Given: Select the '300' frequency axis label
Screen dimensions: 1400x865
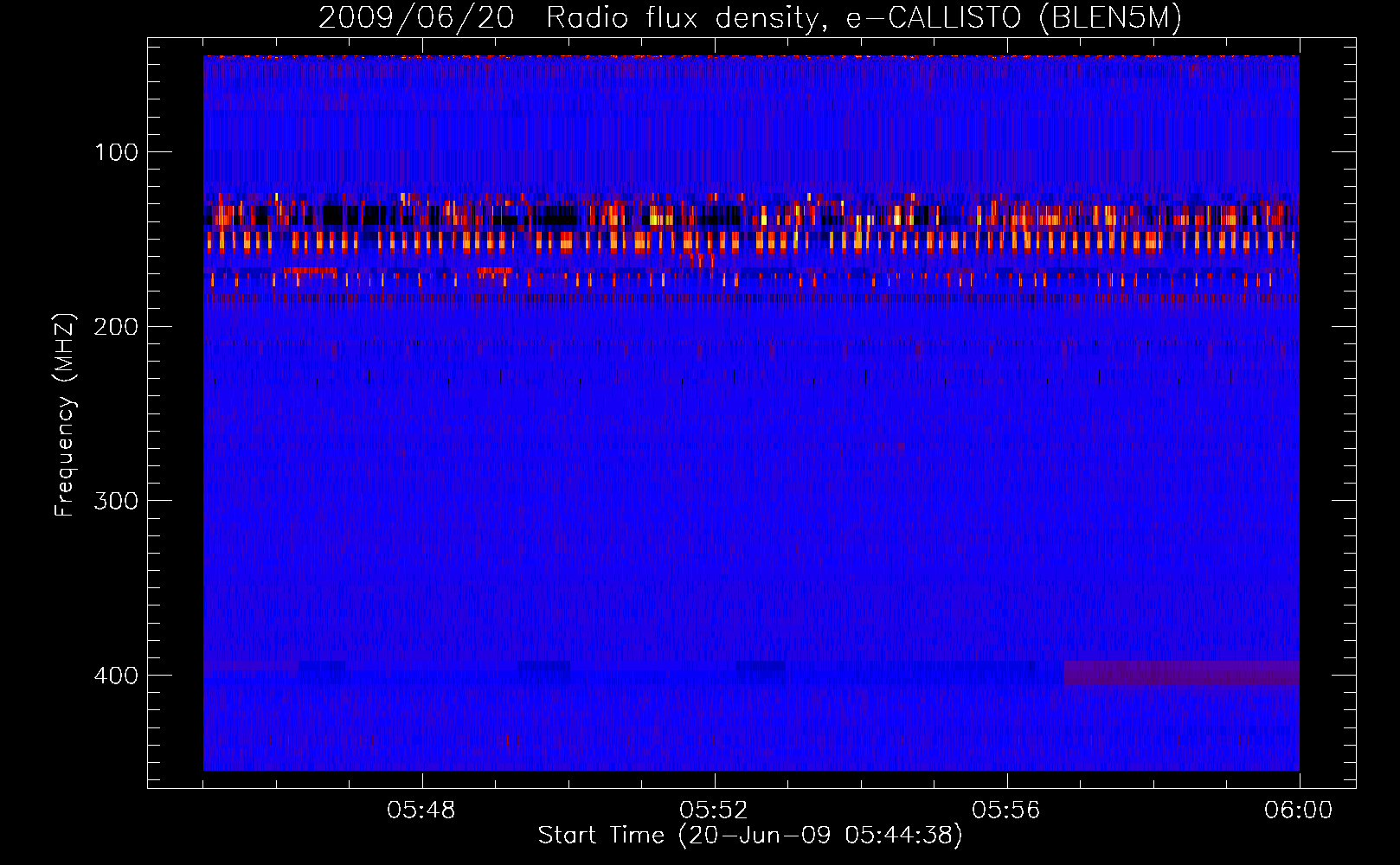Looking at the screenshot, I should tap(116, 502).
